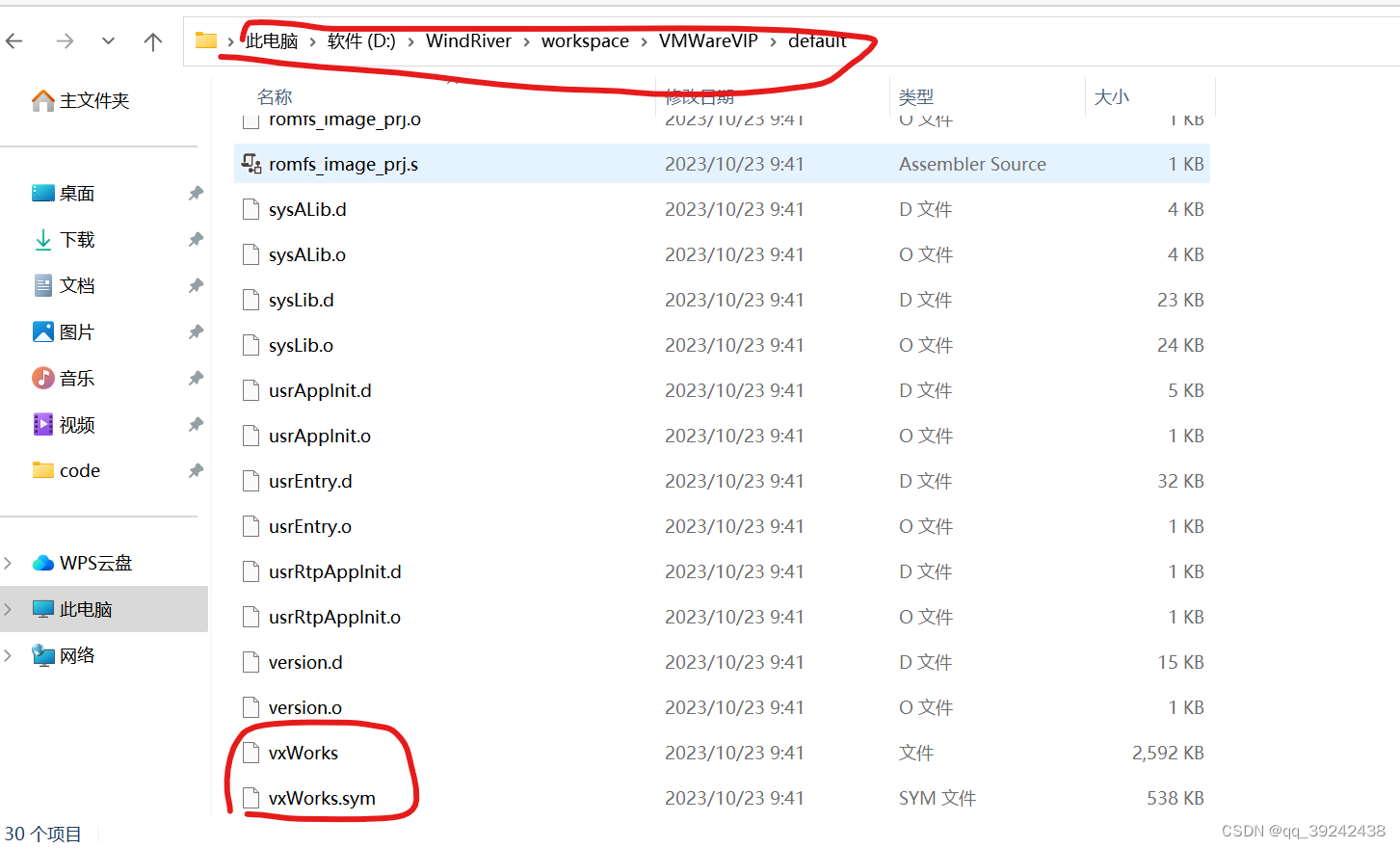Open the 桌面 sidebar item
1400x848 pixels.
pos(75,193)
